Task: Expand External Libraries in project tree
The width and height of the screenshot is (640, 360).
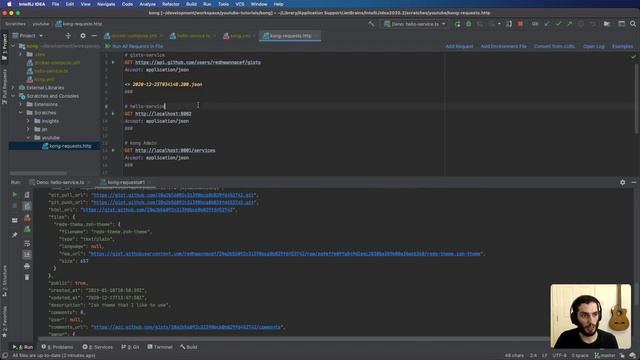Action: [13, 88]
